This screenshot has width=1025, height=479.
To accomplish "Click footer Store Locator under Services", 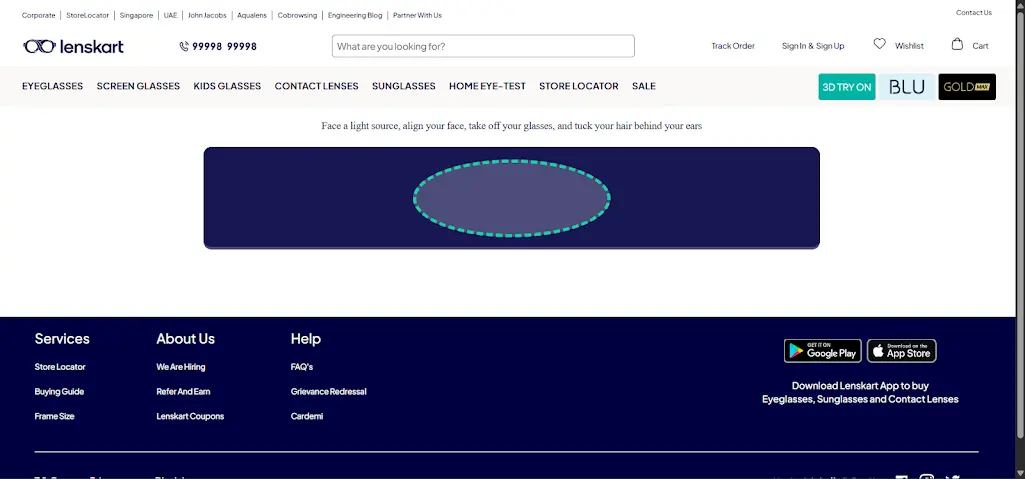I will pos(60,367).
